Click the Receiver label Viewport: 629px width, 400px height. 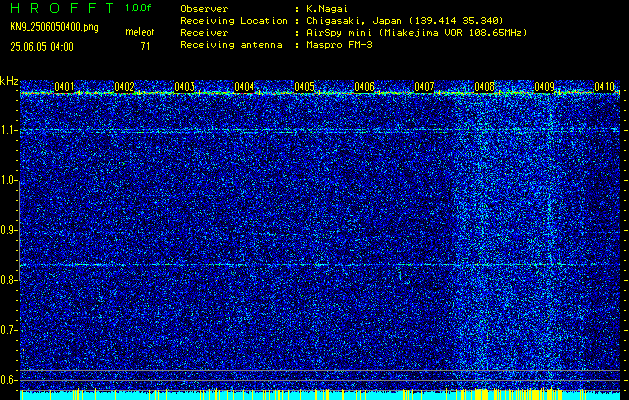204,32
